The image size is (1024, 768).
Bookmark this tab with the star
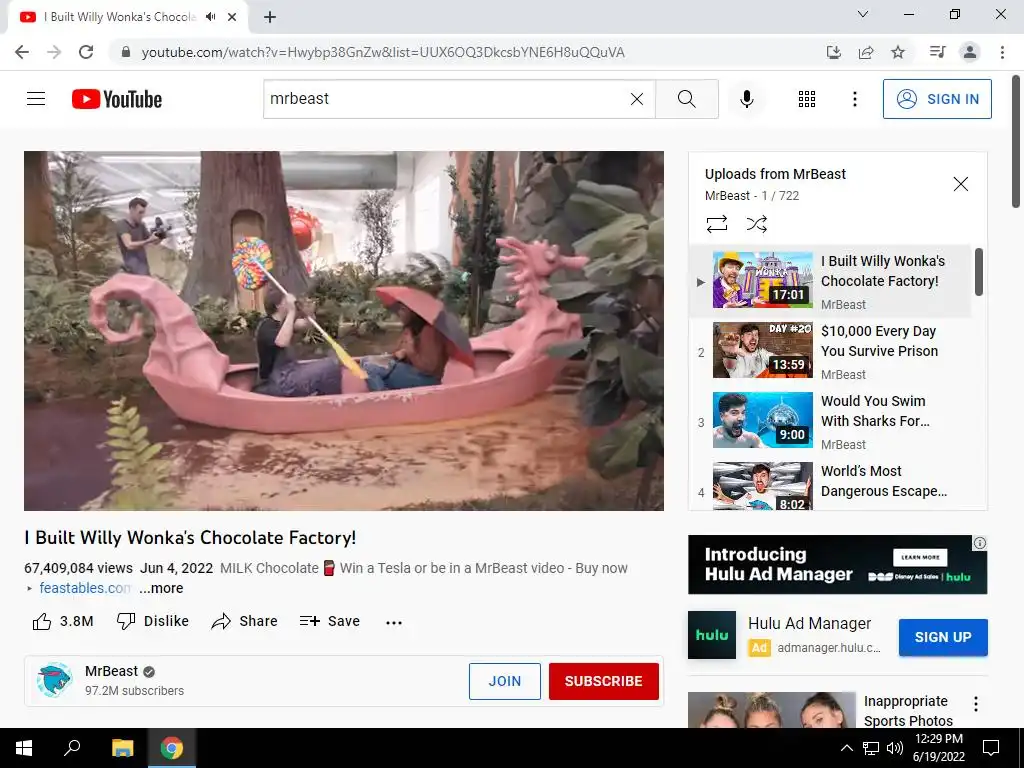point(898,52)
